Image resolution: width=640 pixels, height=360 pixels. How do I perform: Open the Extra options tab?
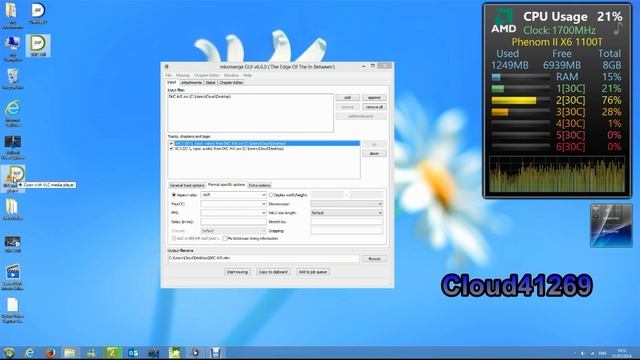tap(260, 185)
